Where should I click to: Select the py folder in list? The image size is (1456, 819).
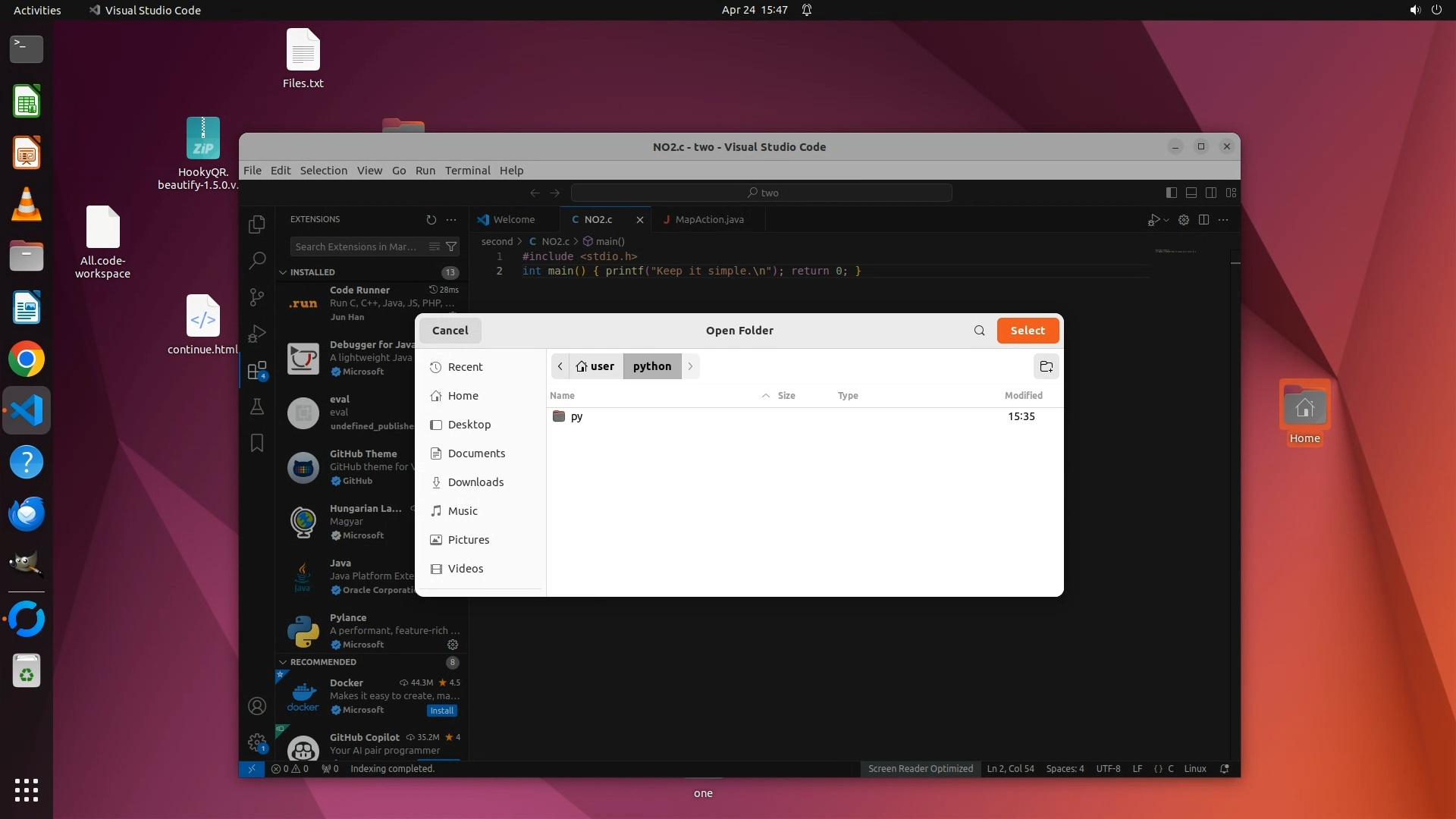576,416
